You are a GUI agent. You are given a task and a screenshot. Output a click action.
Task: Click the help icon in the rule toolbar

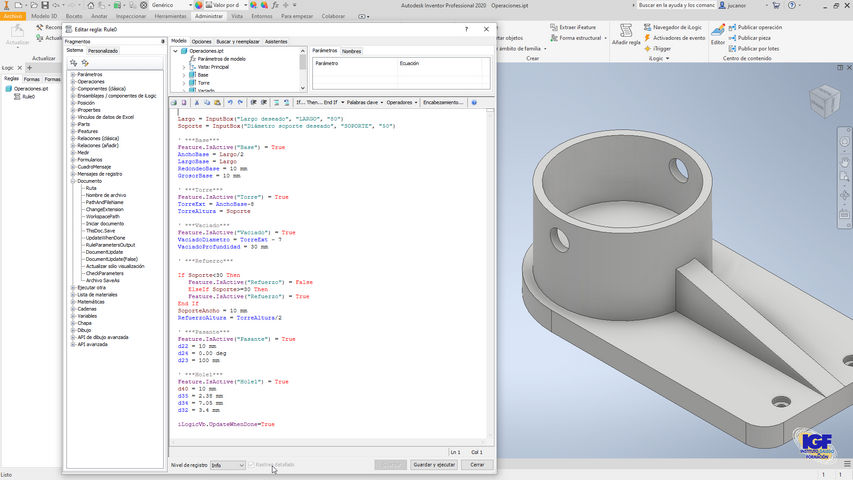tap(473, 102)
